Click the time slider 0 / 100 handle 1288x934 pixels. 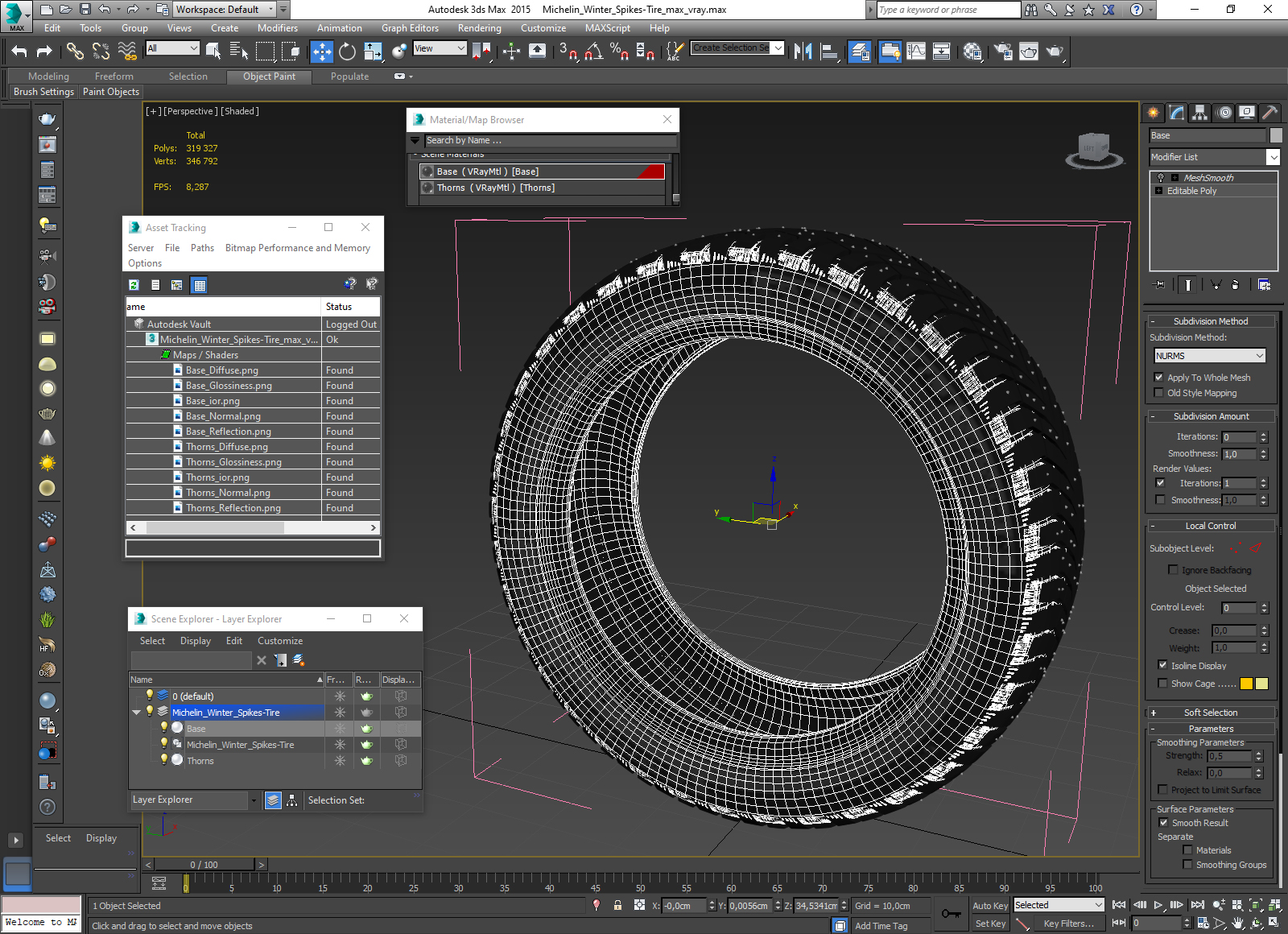point(204,865)
